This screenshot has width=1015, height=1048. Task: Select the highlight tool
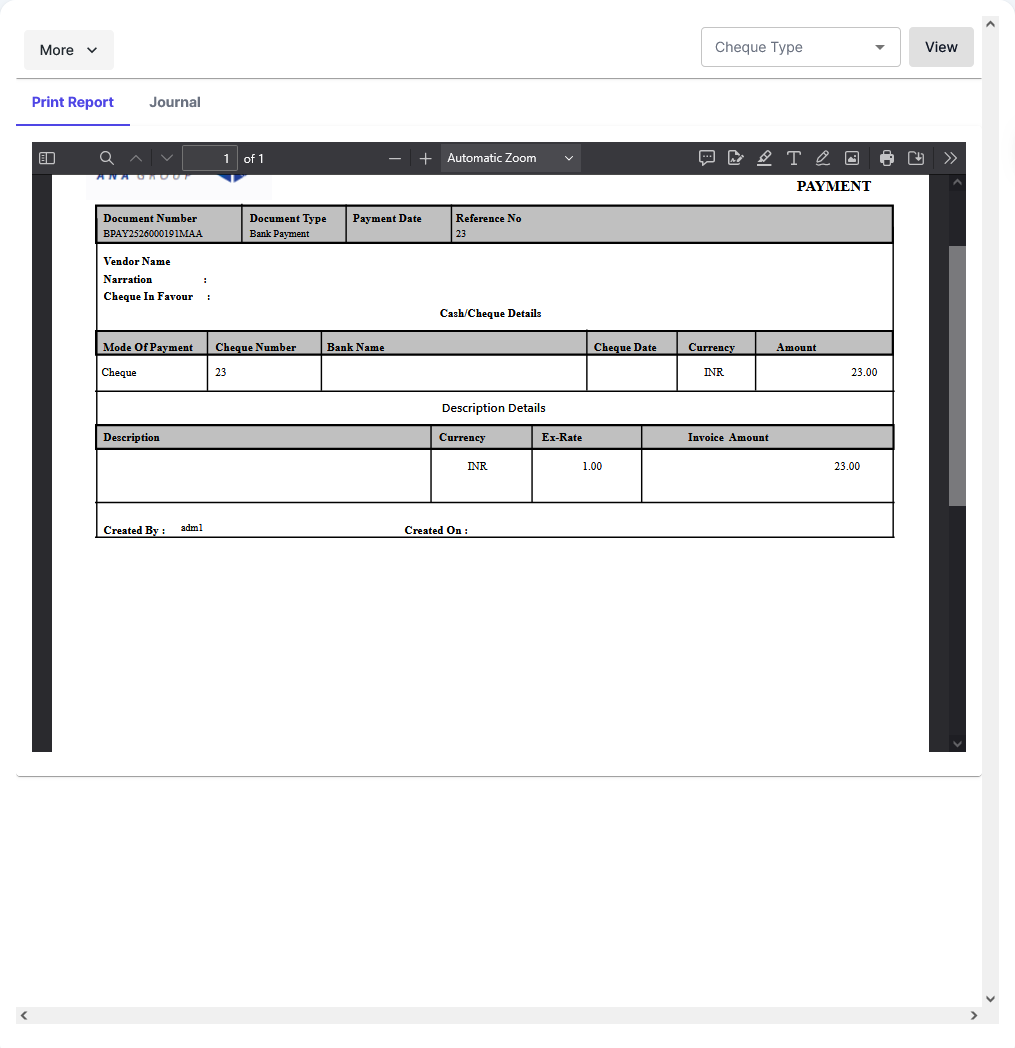pos(764,158)
